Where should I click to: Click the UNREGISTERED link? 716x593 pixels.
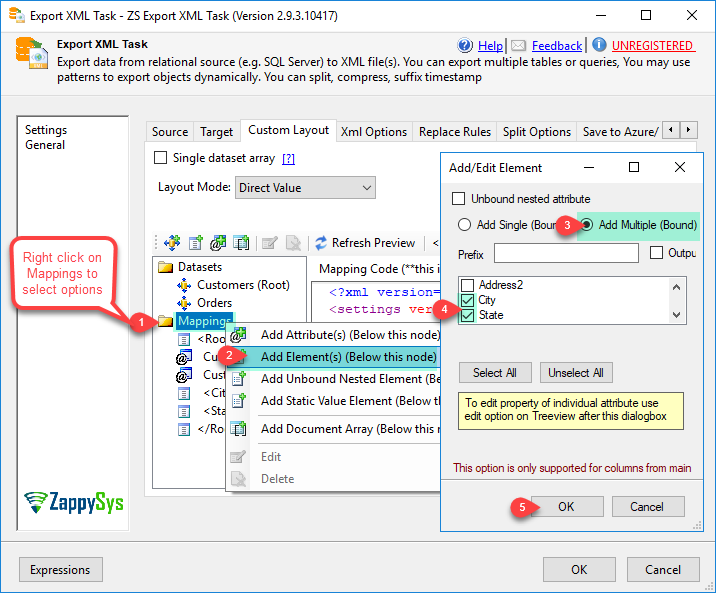(x=652, y=46)
